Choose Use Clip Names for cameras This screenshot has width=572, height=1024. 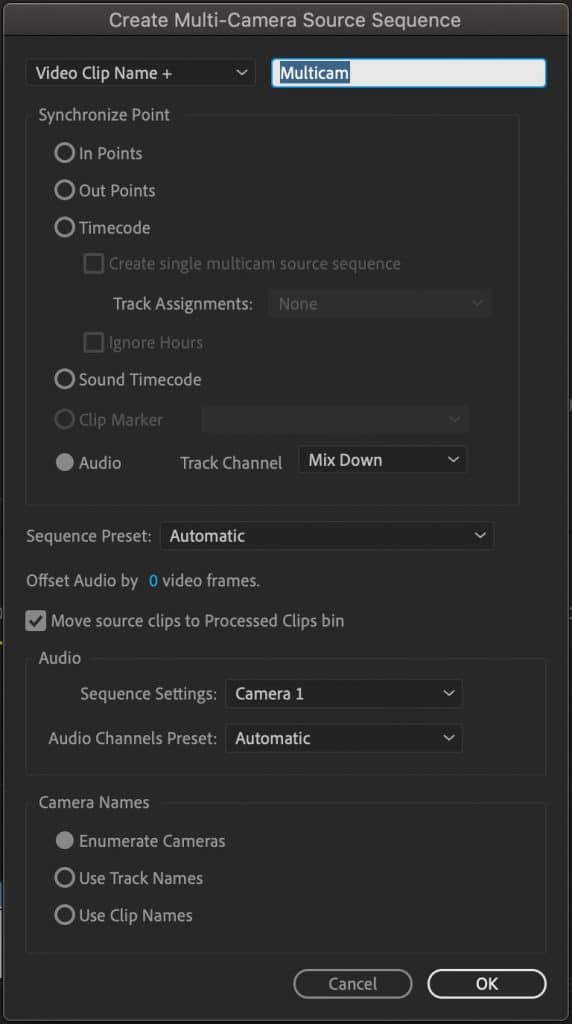(65, 916)
